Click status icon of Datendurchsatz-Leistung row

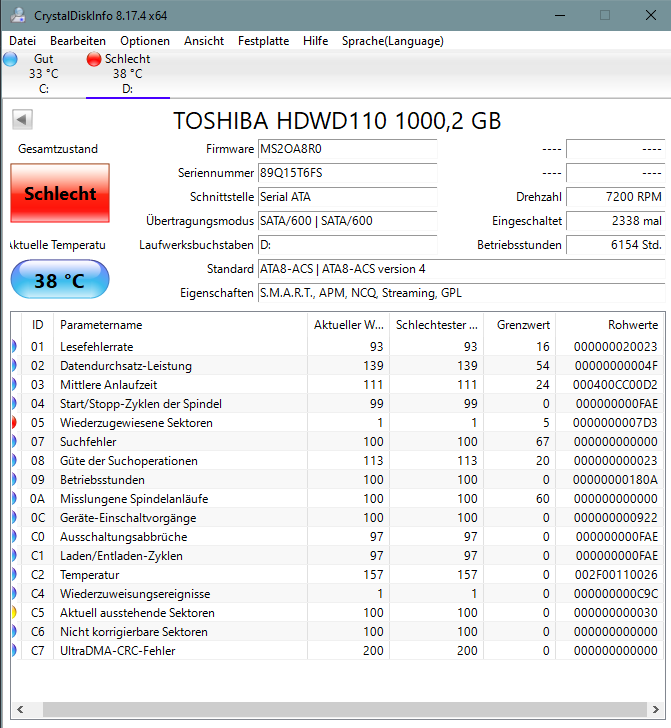pos(14,365)
